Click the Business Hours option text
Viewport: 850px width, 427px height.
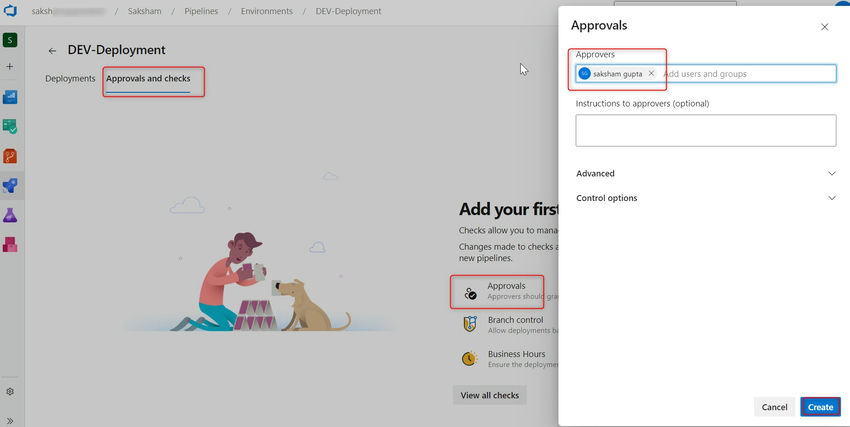517,354
